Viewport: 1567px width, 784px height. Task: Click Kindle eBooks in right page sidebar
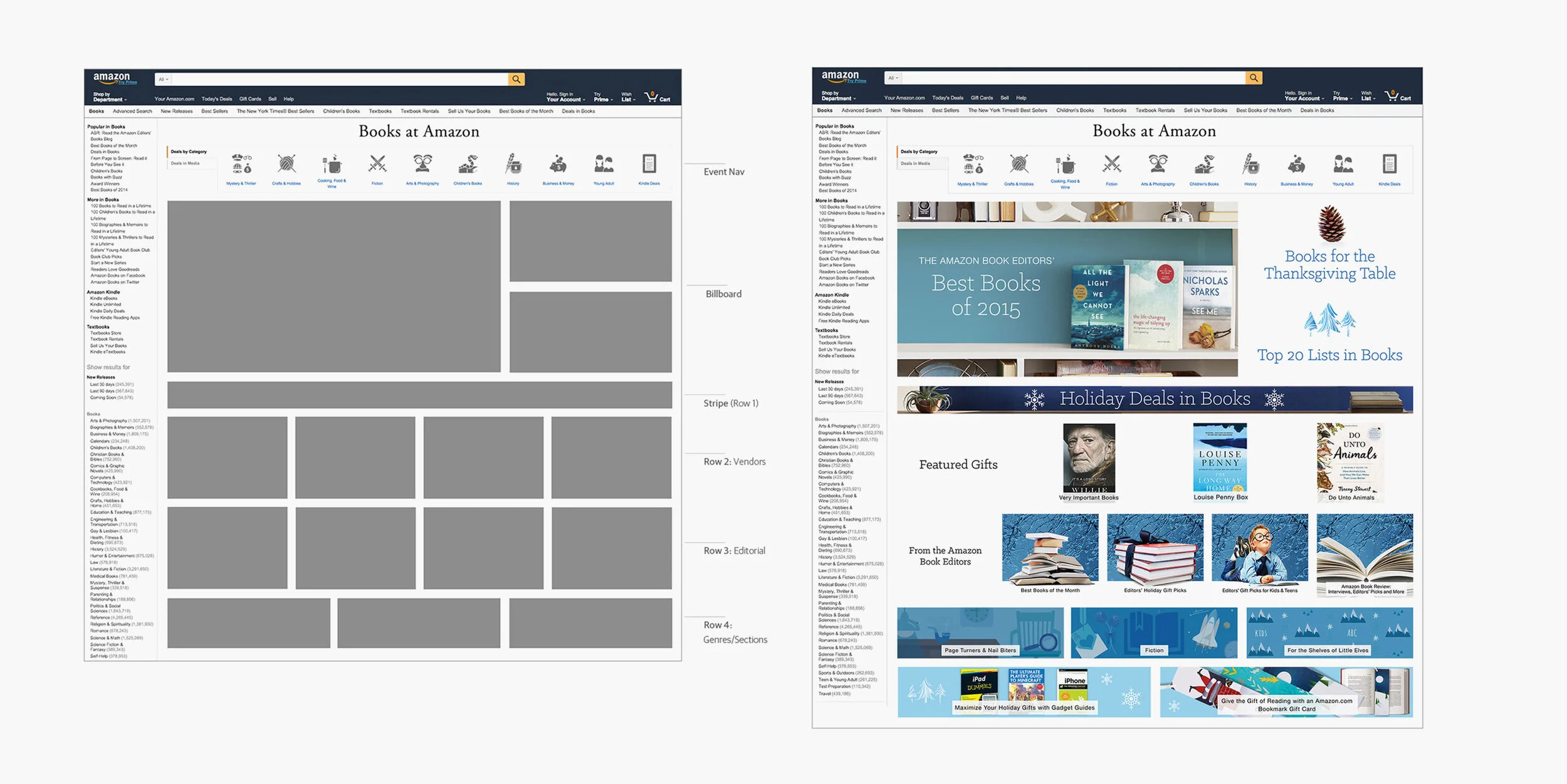point(832,301)
